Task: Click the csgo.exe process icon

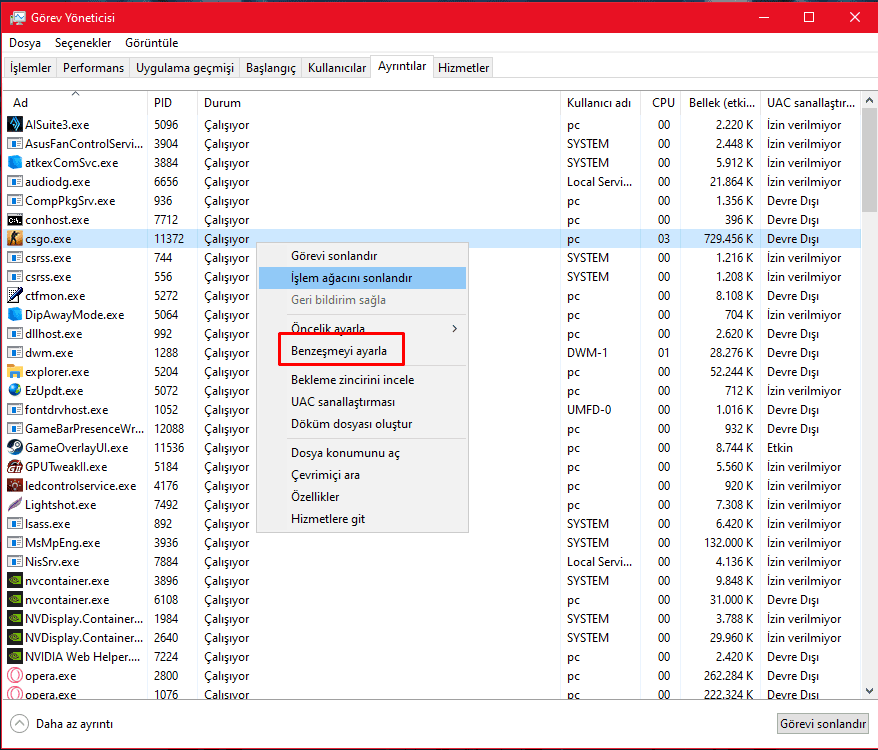Action: [15, 239]
